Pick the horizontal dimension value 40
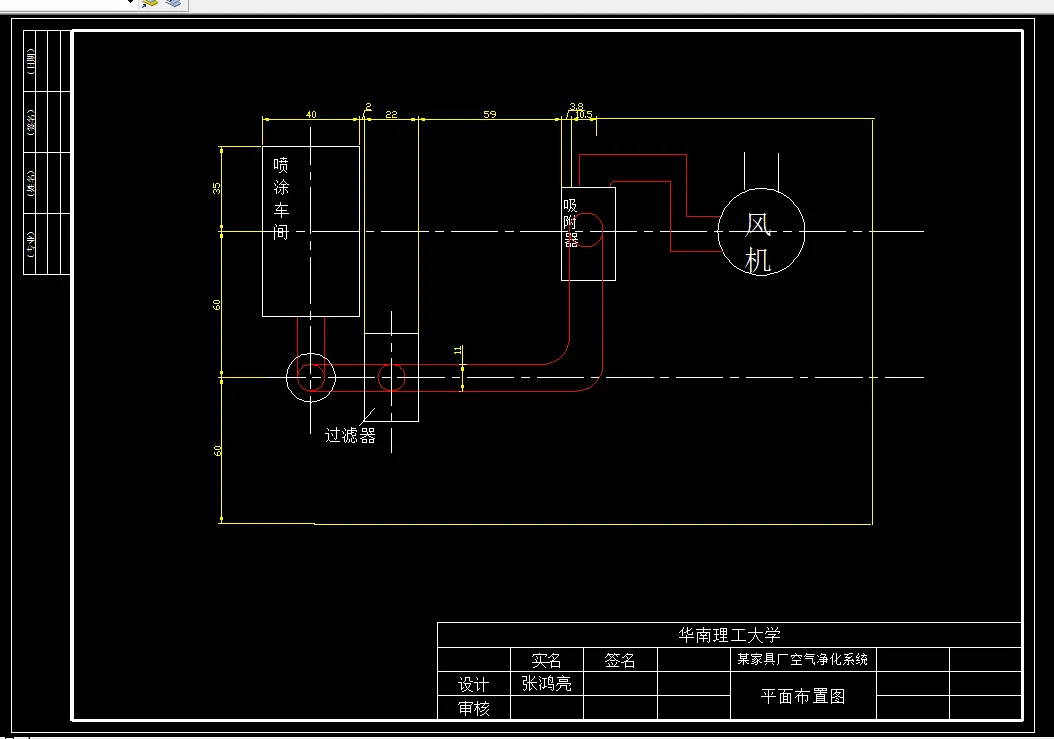 [x=311, y=114]
